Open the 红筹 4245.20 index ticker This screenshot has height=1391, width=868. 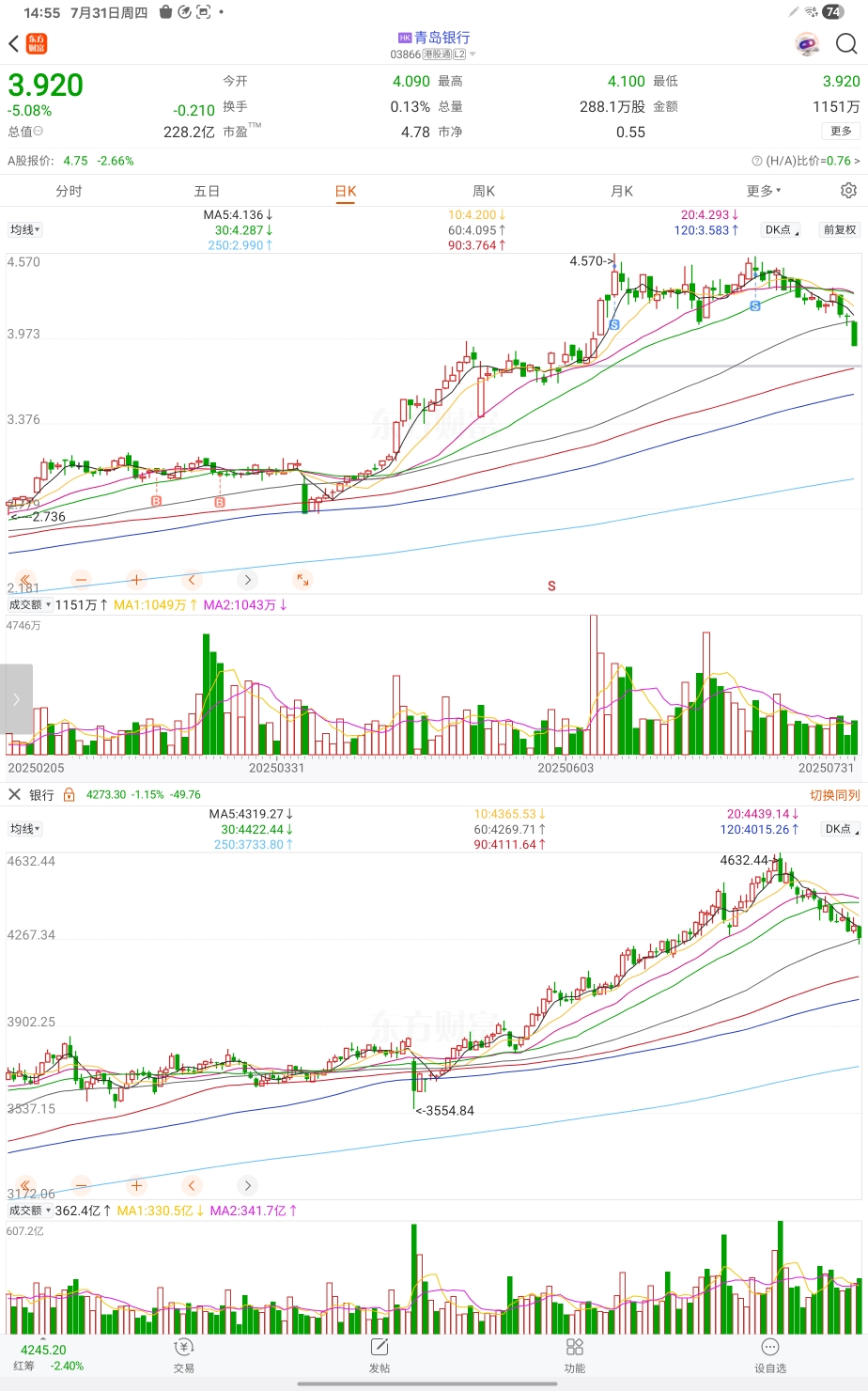(x=47, y=1357)
